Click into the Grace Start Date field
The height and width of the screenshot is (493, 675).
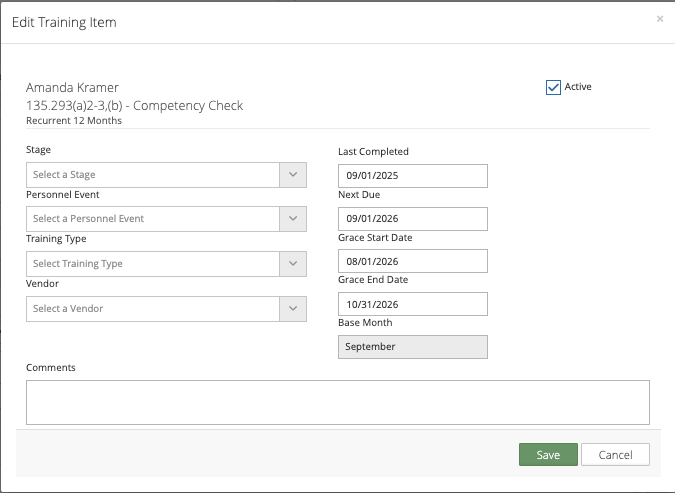click(x=412, y=261)
